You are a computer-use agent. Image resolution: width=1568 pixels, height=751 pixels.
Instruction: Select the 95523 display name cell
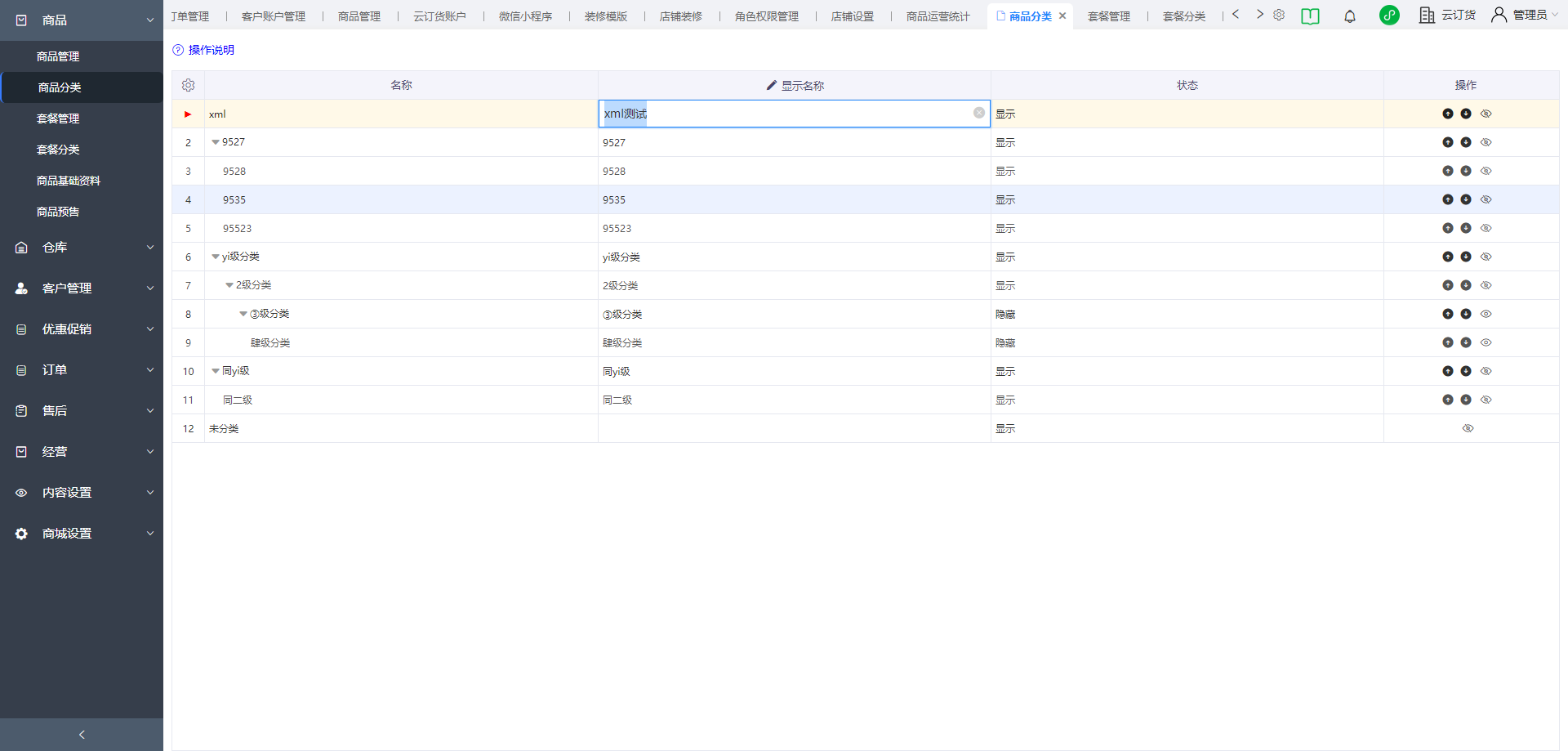tap(795, 228)
